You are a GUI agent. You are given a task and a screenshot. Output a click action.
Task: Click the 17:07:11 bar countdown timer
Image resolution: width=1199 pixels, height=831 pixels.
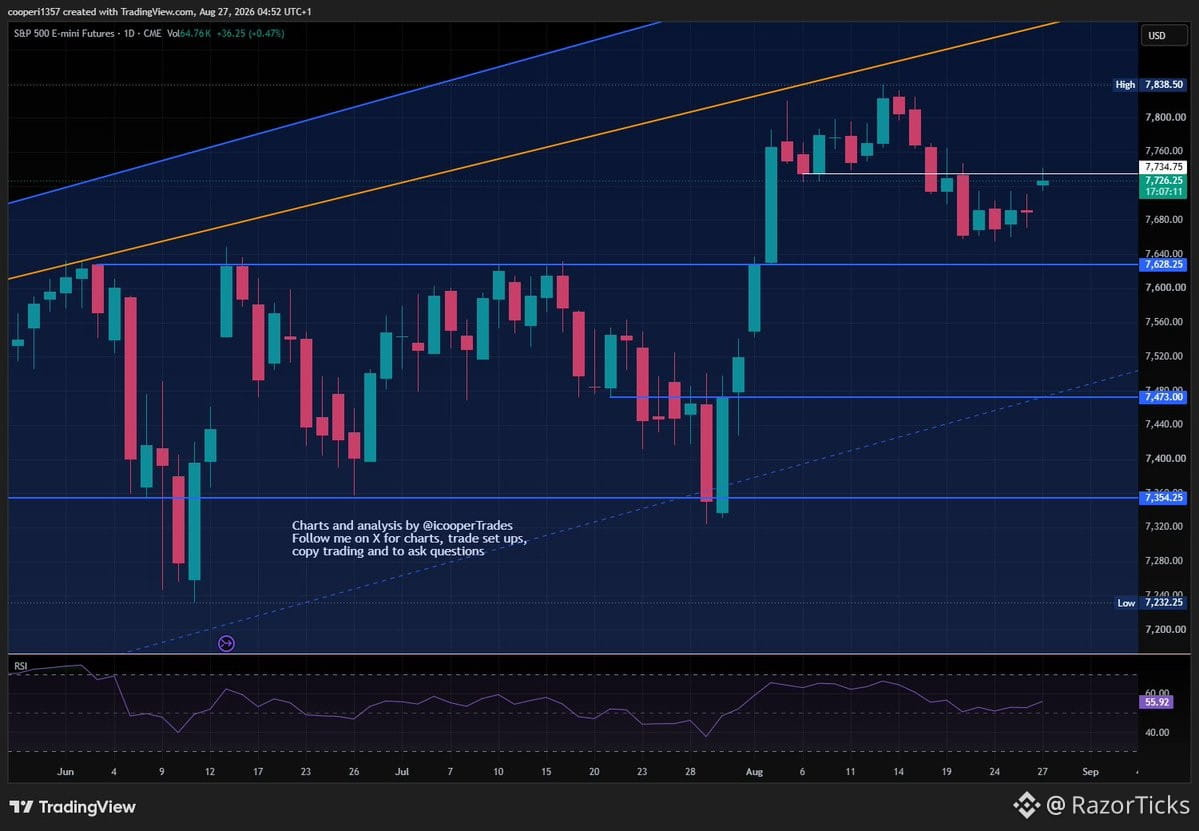coord(1164,192)
